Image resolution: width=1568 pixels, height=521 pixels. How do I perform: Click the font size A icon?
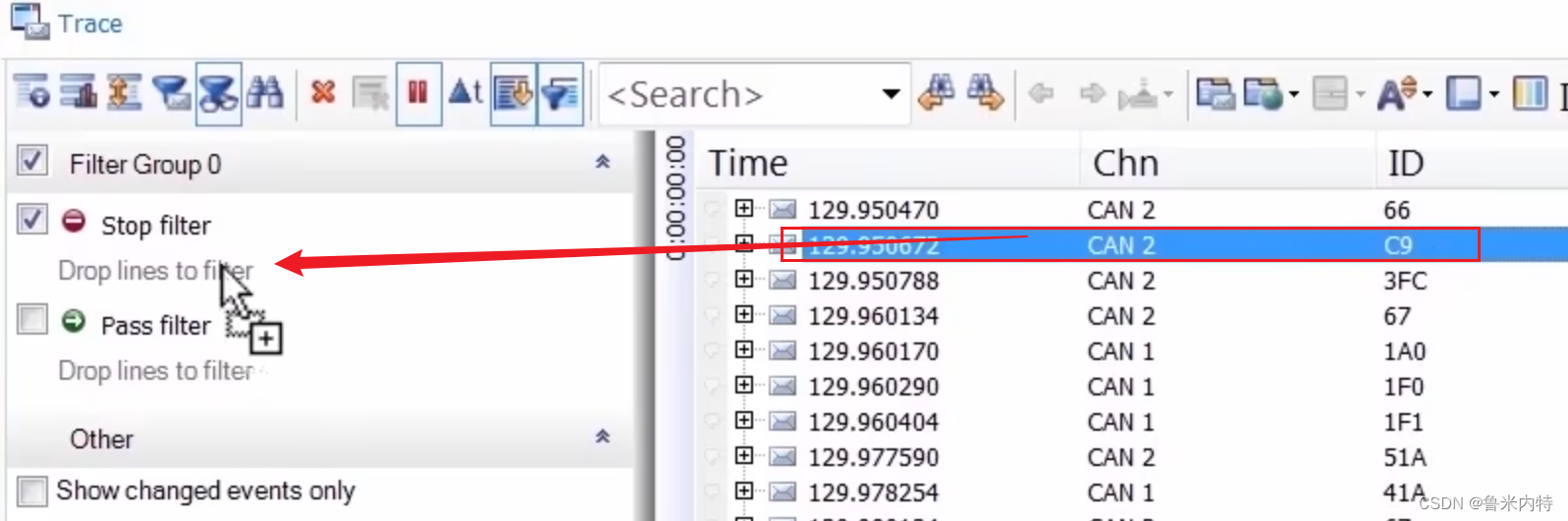1395,93
